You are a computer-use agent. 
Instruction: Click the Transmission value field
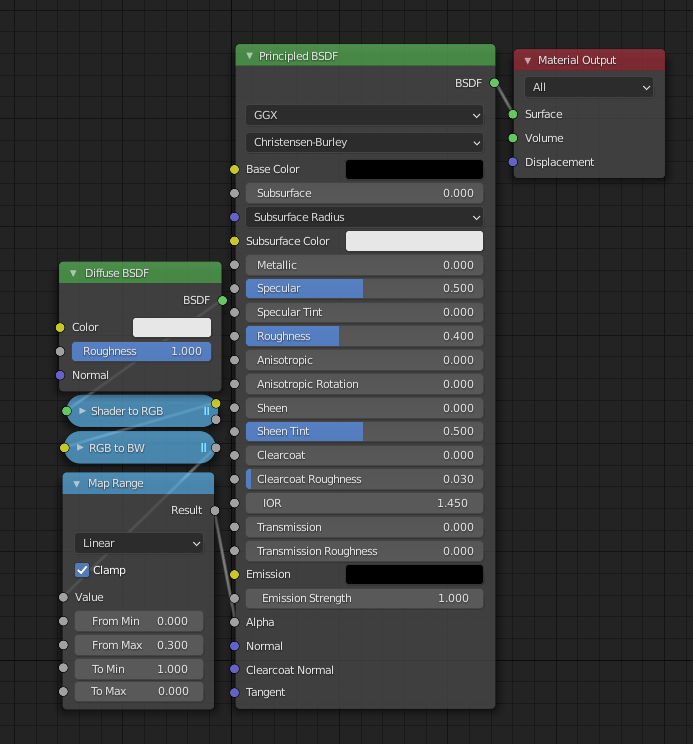coord(364,527)
